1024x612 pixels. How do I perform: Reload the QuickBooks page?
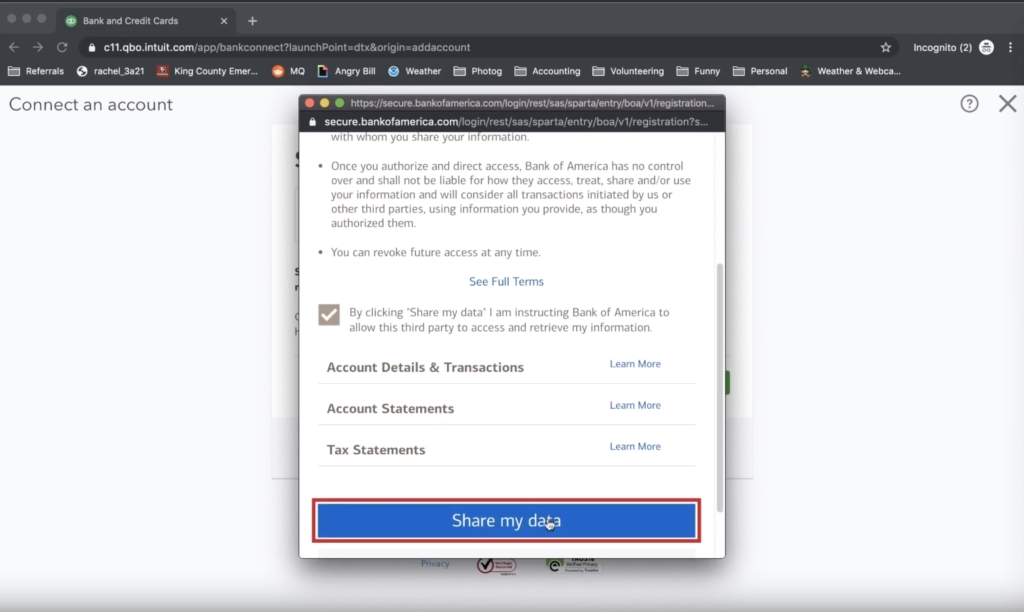(62, 47)
